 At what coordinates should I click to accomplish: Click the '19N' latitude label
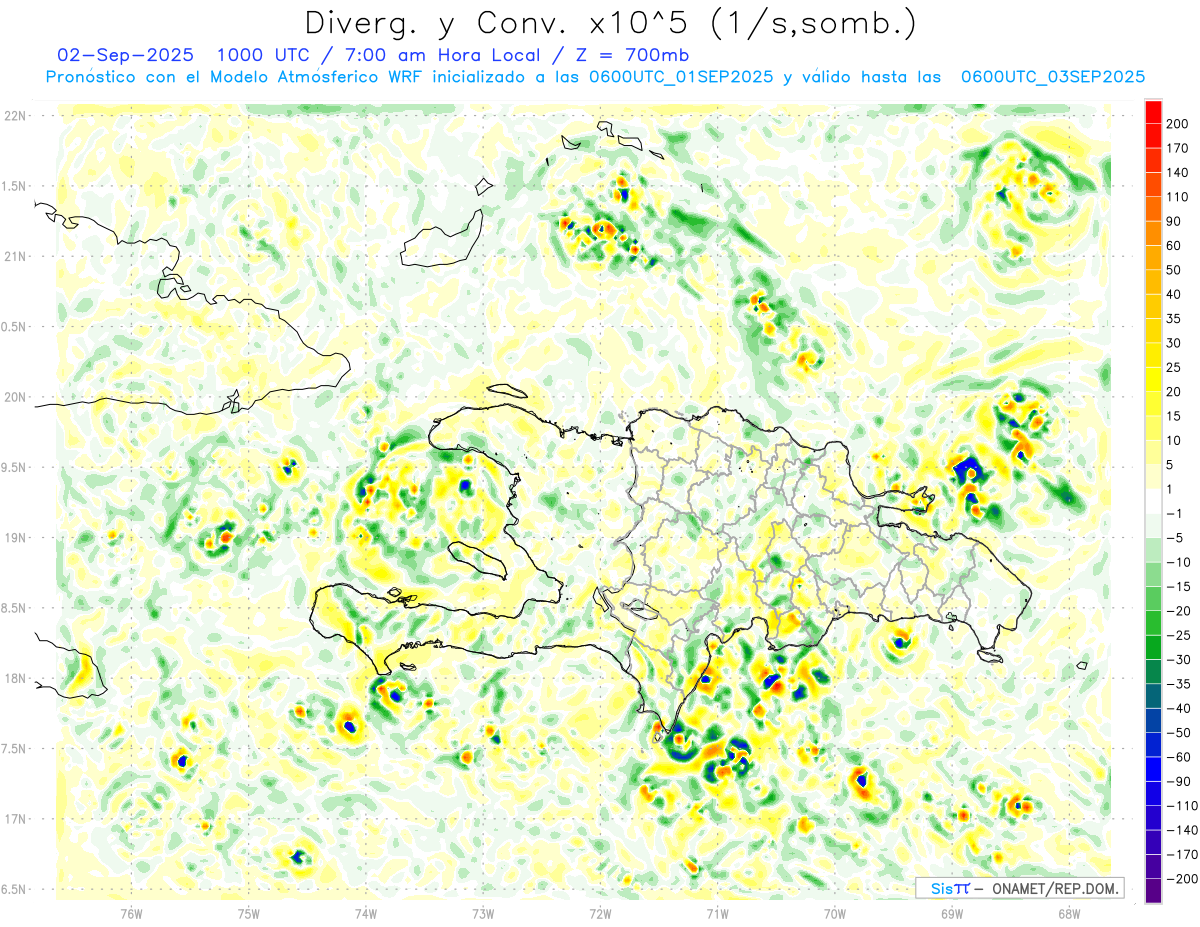pyautogui.click(x=14, y=538)
